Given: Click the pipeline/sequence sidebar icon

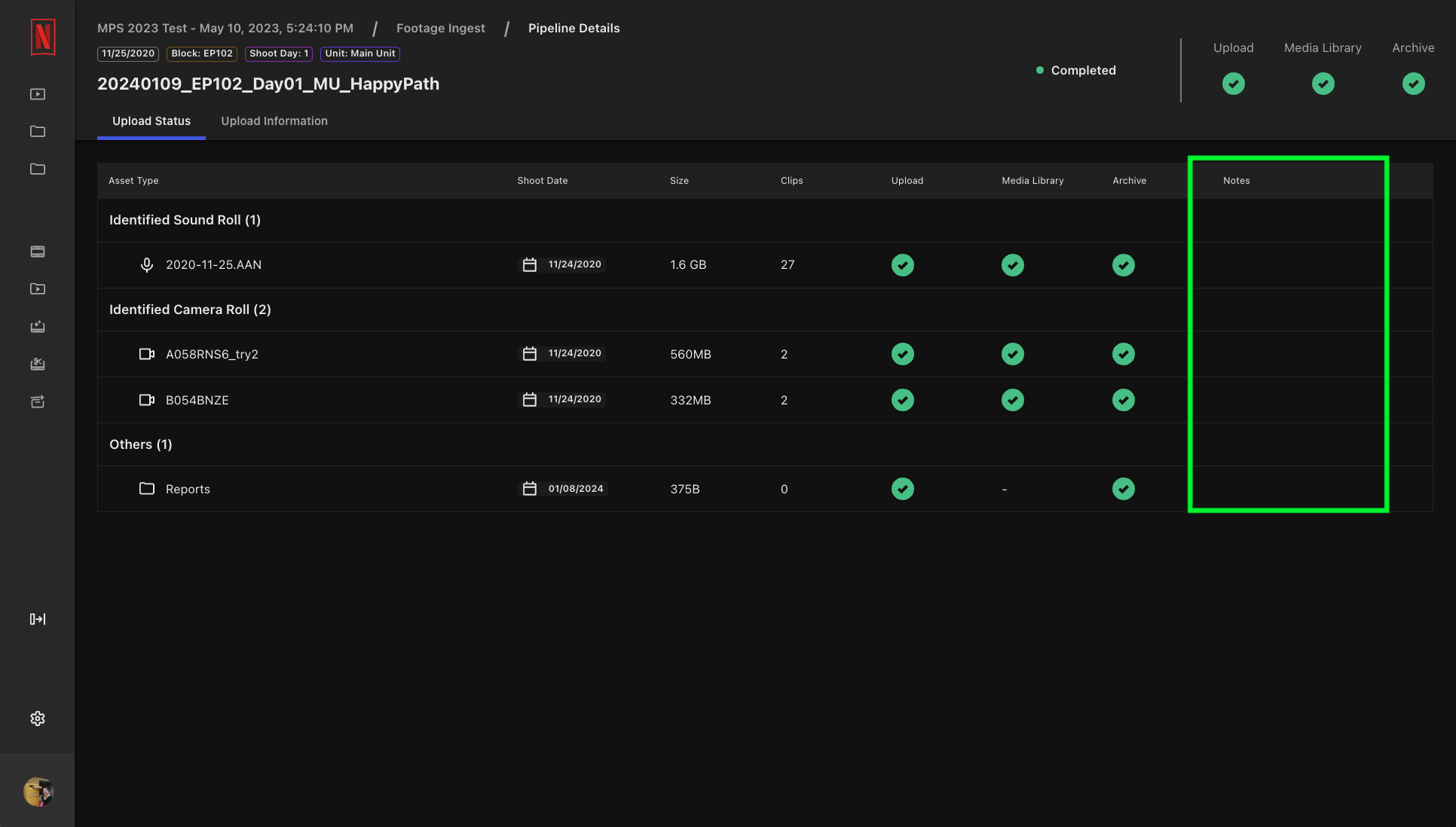Looking at the screenshot, I should point(37,619).
